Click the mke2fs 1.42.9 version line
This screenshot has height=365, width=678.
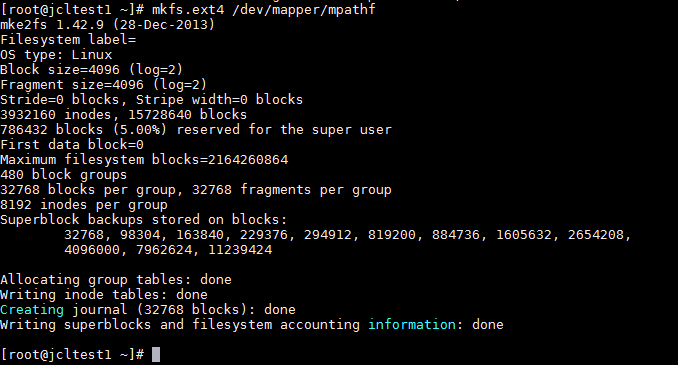107,24
